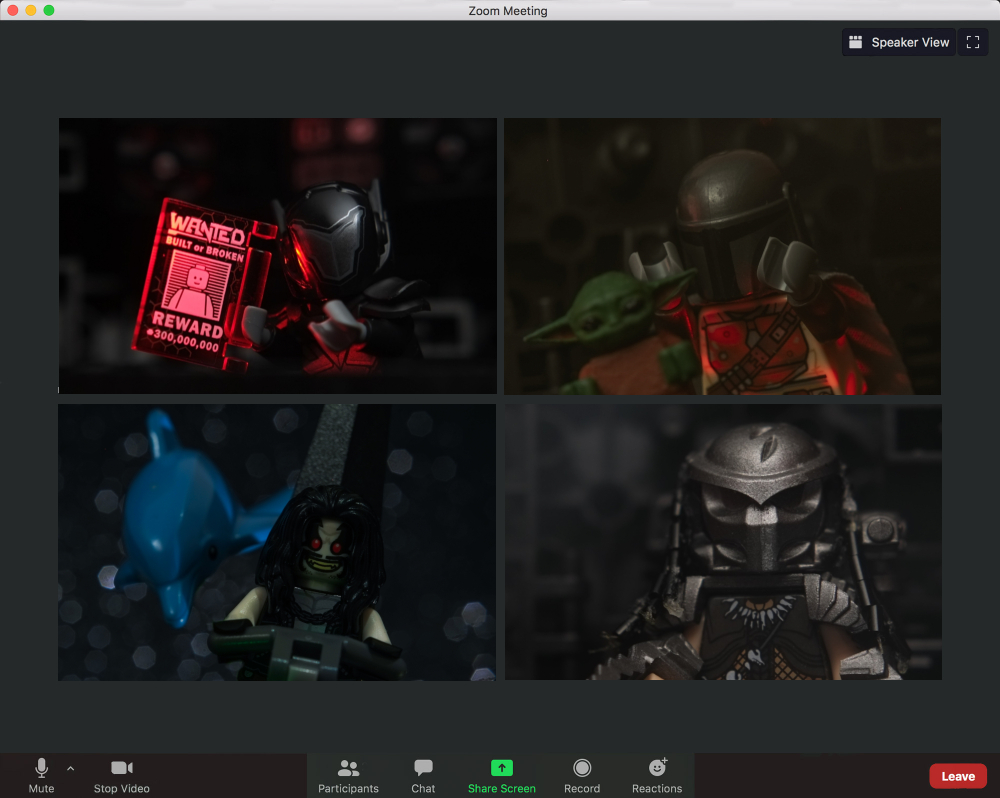1000x798 pixels.
Task: Open the Participants panel
Action: point(348,775)
